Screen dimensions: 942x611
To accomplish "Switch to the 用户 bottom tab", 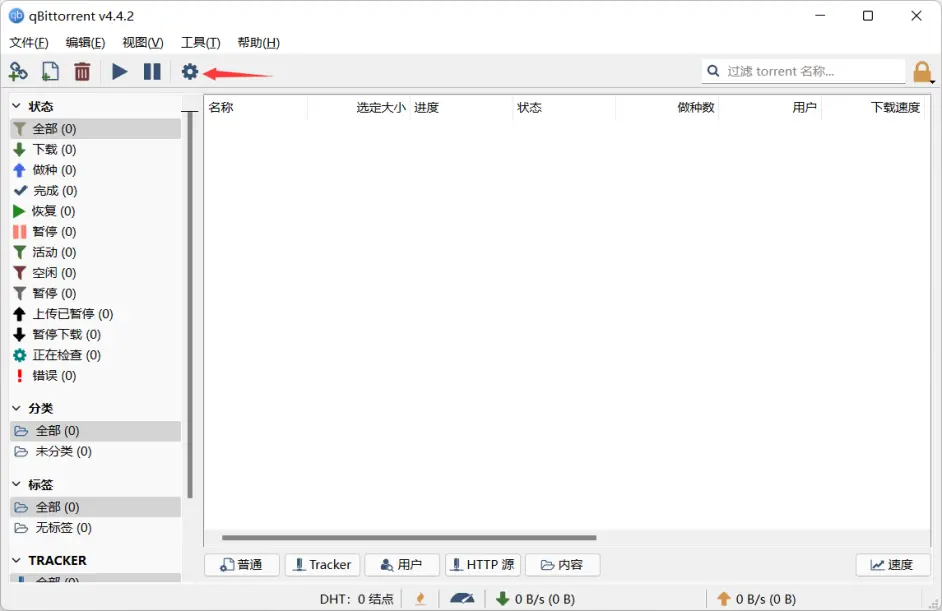I will [402, 565].
